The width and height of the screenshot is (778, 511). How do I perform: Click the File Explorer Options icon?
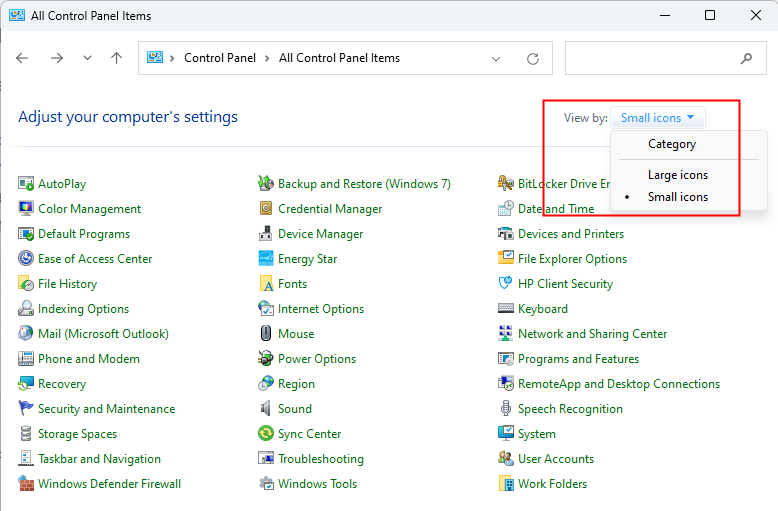click(506, 258)
